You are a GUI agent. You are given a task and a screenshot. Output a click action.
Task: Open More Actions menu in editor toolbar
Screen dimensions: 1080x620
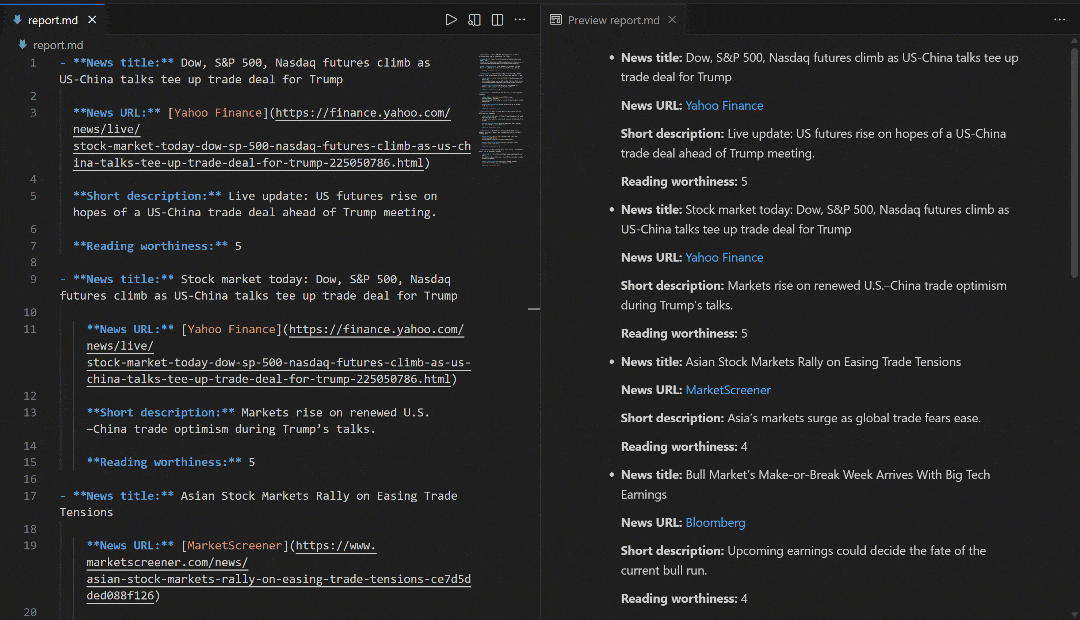point(520,19)
